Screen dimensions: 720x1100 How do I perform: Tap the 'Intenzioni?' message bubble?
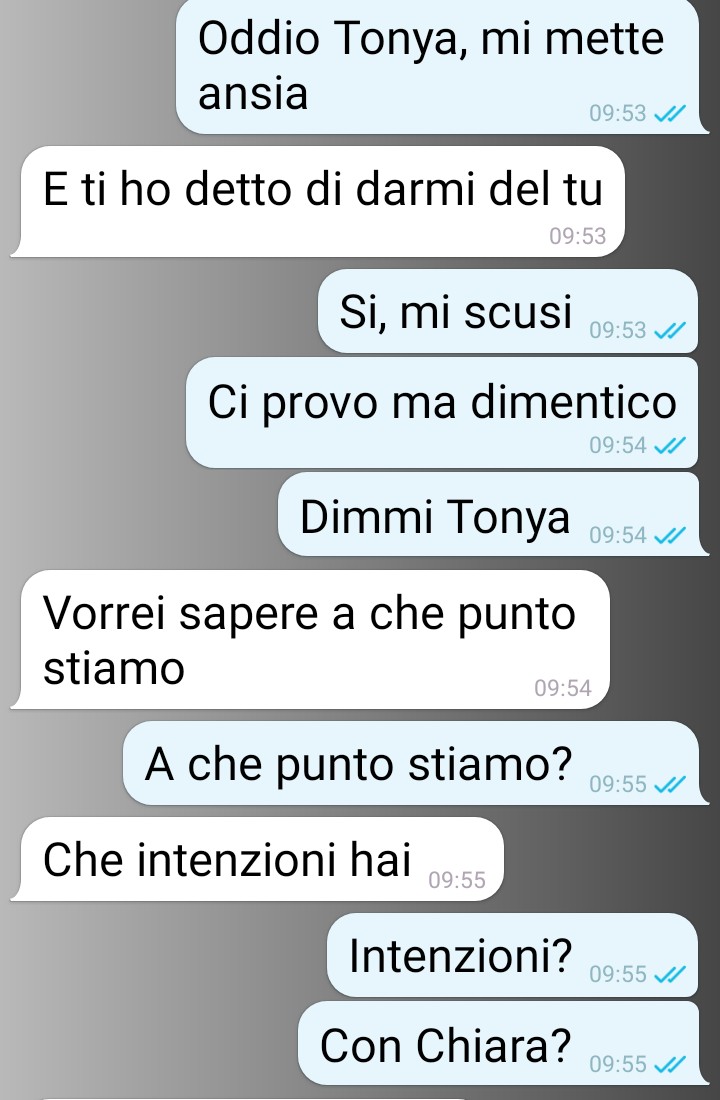pyautogui.click(x=512, y=955)
